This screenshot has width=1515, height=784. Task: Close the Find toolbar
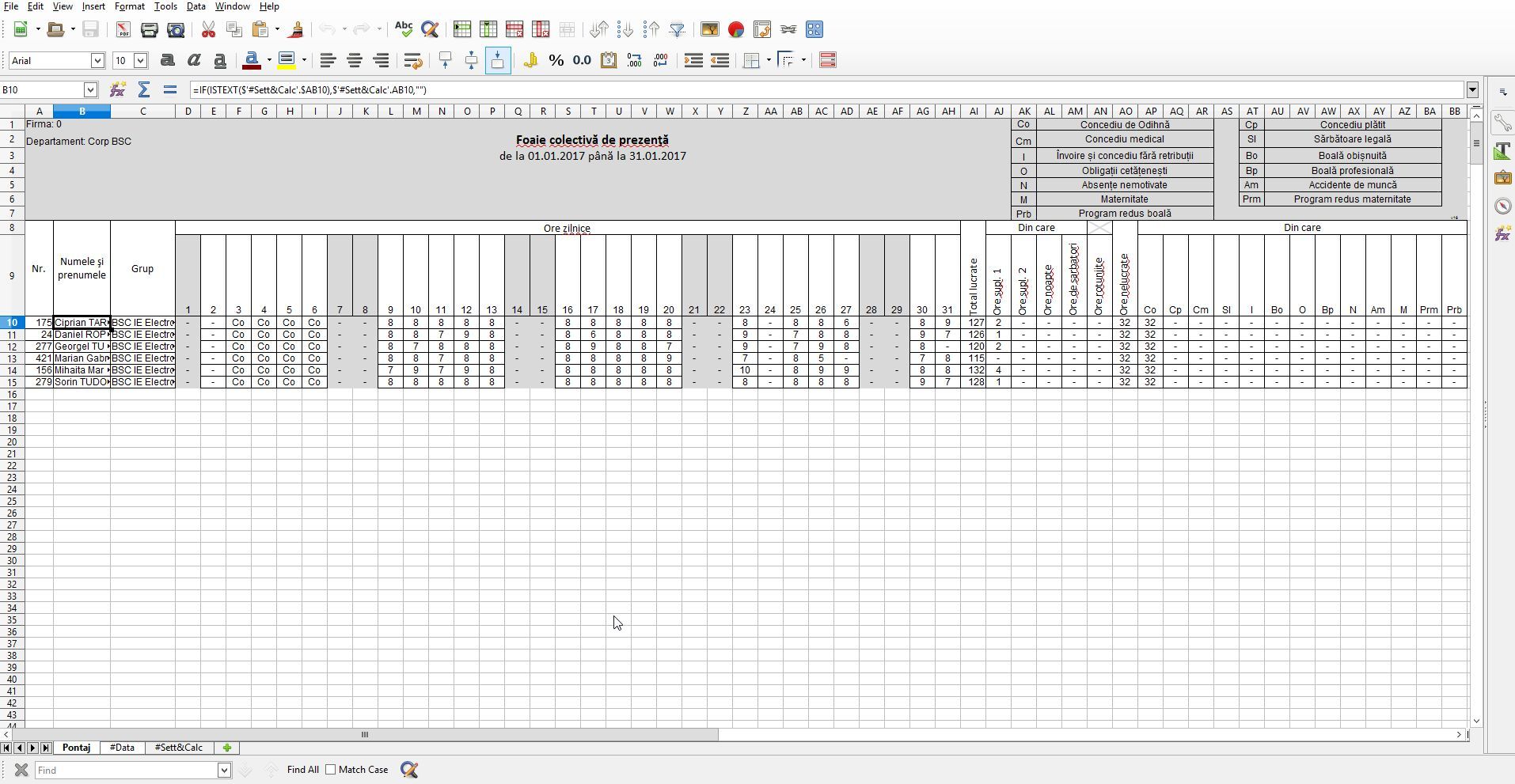coord(21,770)
